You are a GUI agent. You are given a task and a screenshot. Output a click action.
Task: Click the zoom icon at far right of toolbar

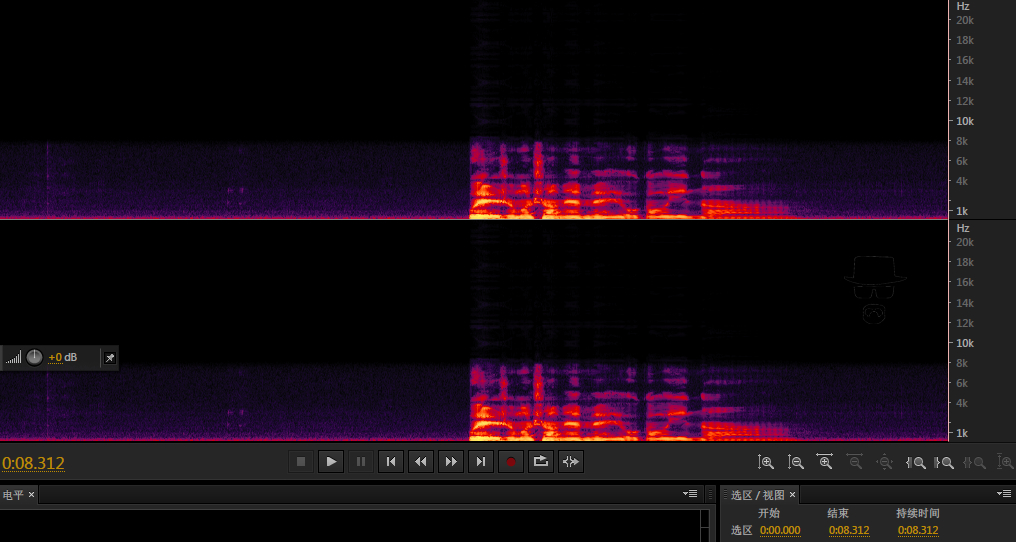tap(1005, 462)
